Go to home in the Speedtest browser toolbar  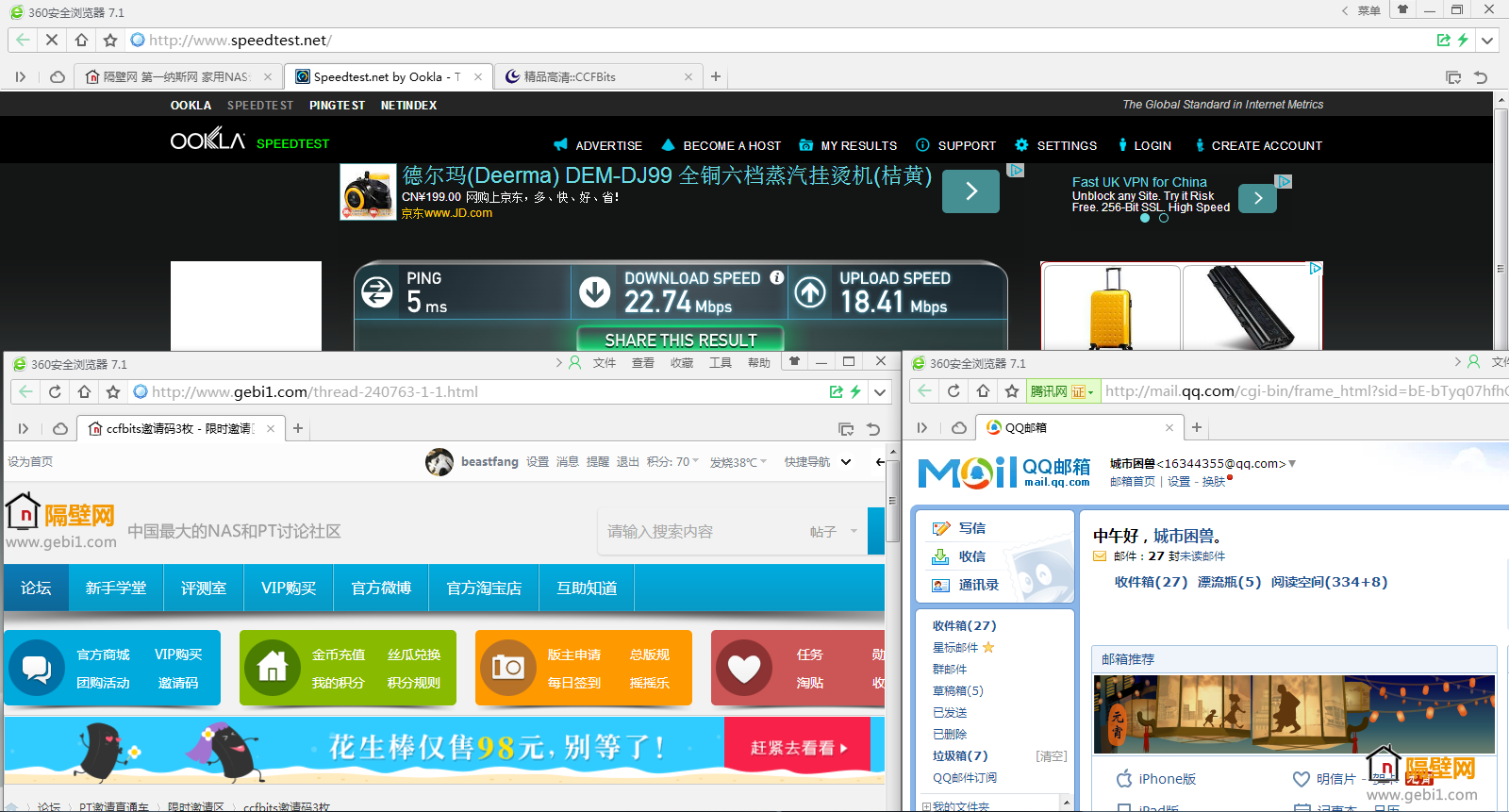tap(81, 40)
